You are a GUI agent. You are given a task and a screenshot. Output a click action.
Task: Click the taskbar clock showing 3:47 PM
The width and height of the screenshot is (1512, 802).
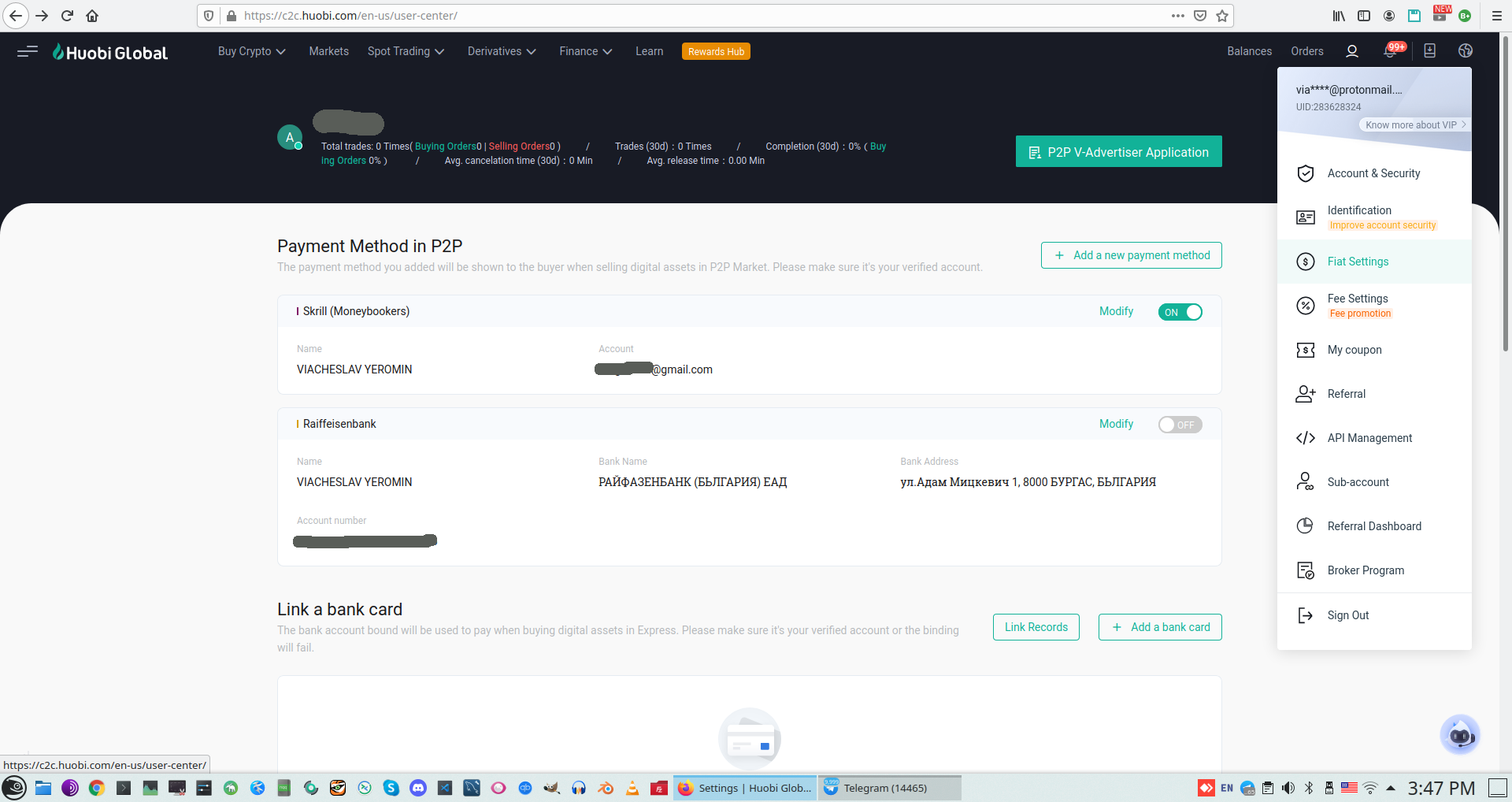pos(1441,788)
